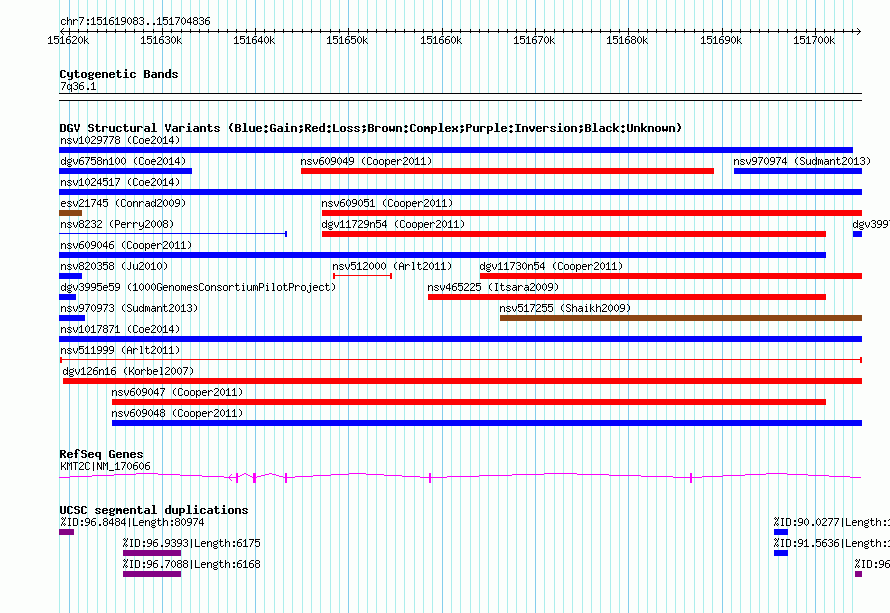Click the 151680k ruler position
The image size is (890, 613).
tap(627, 40)
